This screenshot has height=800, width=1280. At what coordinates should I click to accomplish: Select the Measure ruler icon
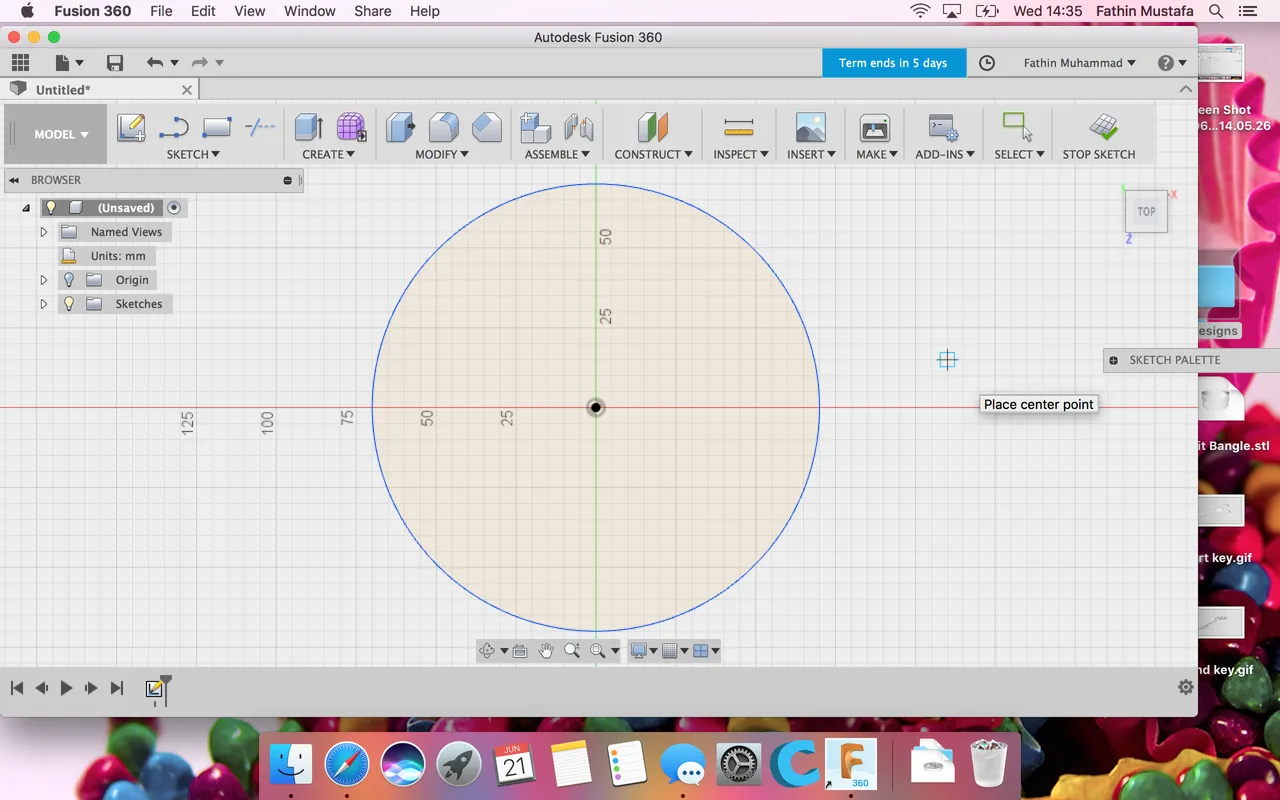pos(738,127)
